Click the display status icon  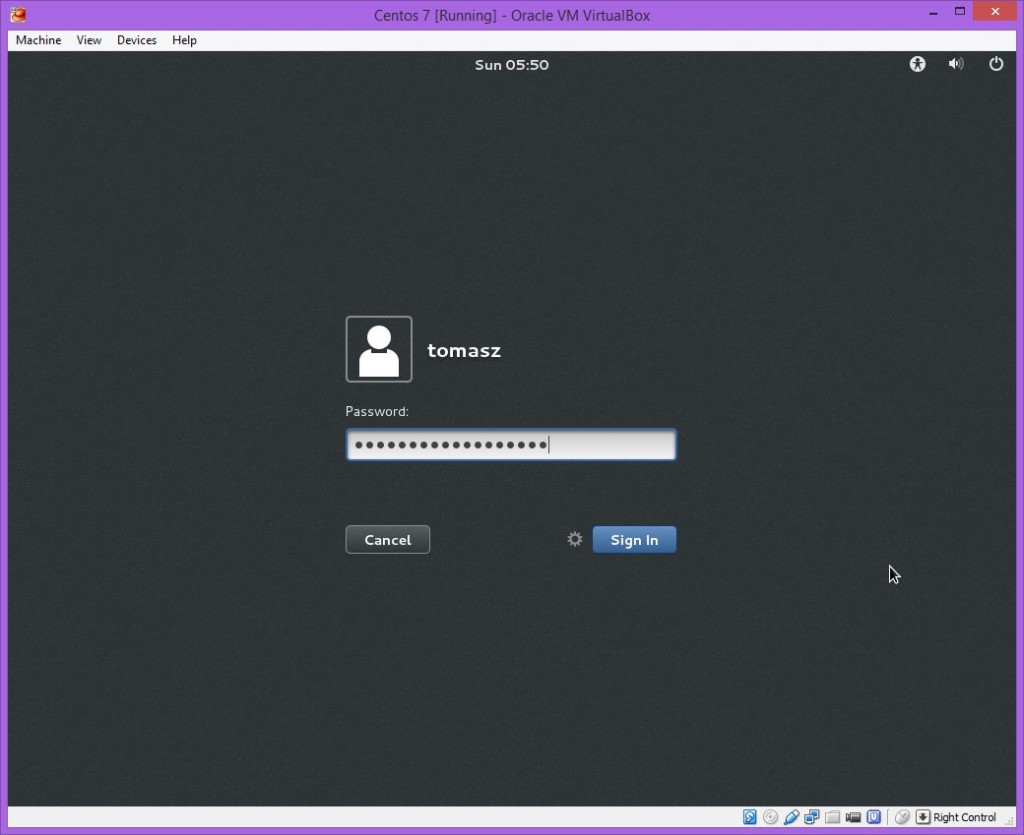(812, 817)
